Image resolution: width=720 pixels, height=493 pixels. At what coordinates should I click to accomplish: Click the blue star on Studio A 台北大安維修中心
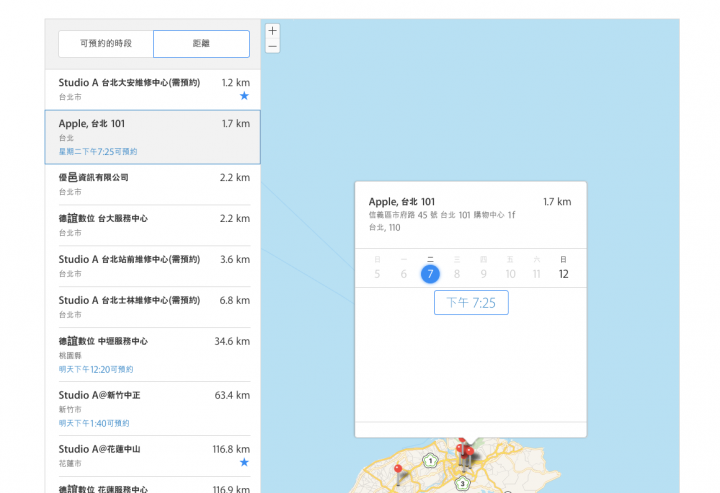(244, 96)
